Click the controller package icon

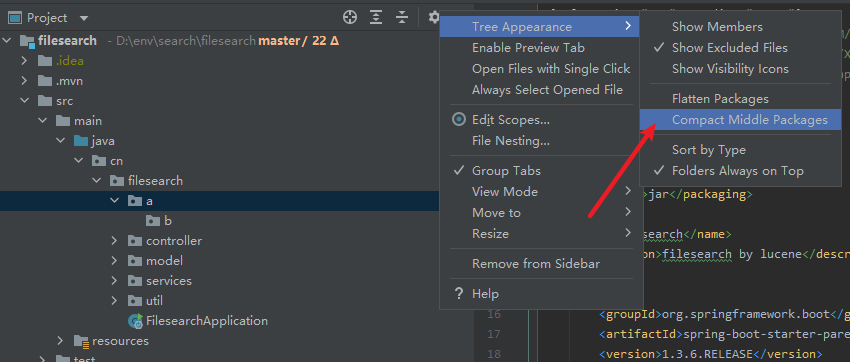click(x=134, y=241)
